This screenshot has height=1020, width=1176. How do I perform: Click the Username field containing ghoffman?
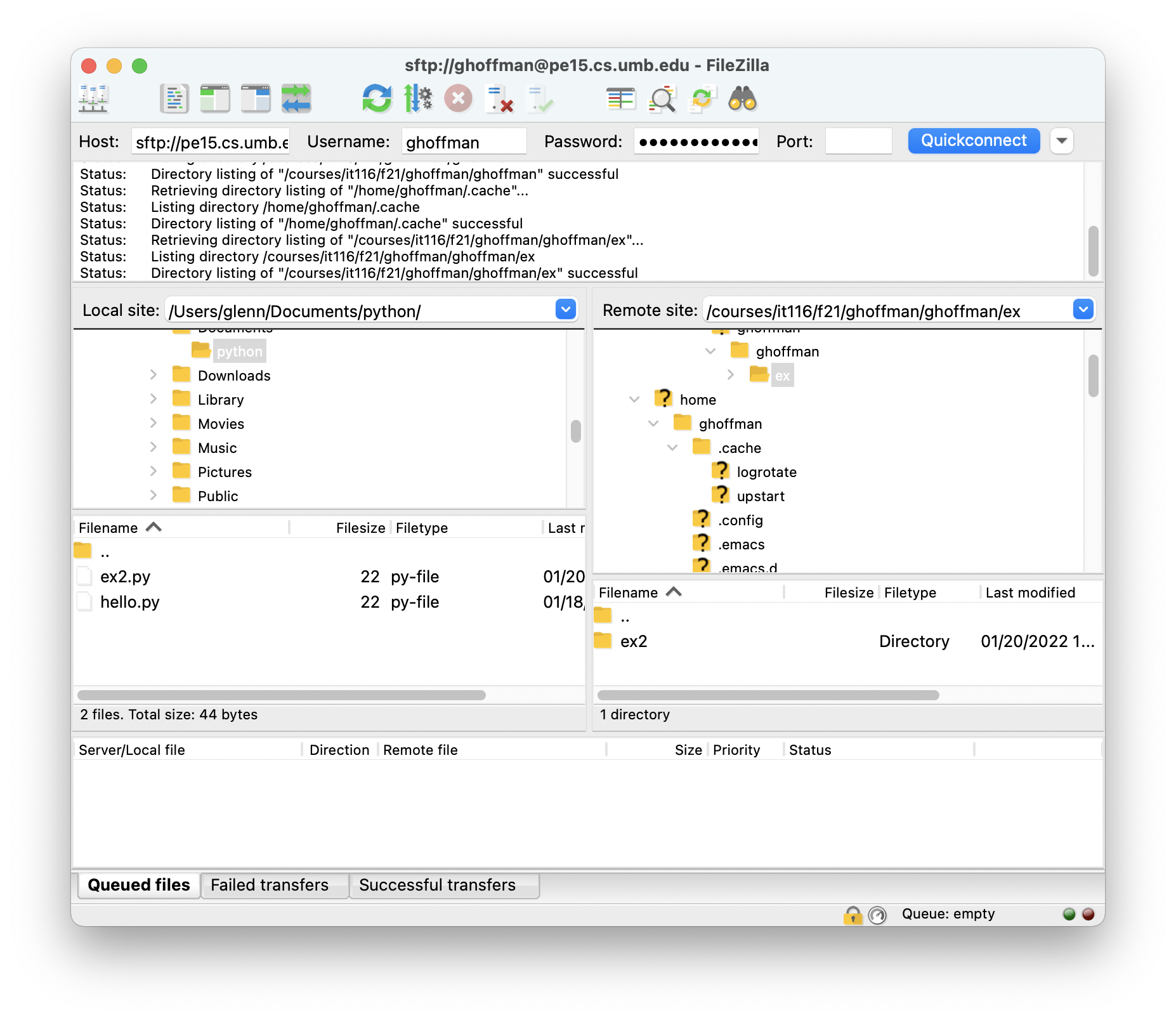(x=464, y=141)
